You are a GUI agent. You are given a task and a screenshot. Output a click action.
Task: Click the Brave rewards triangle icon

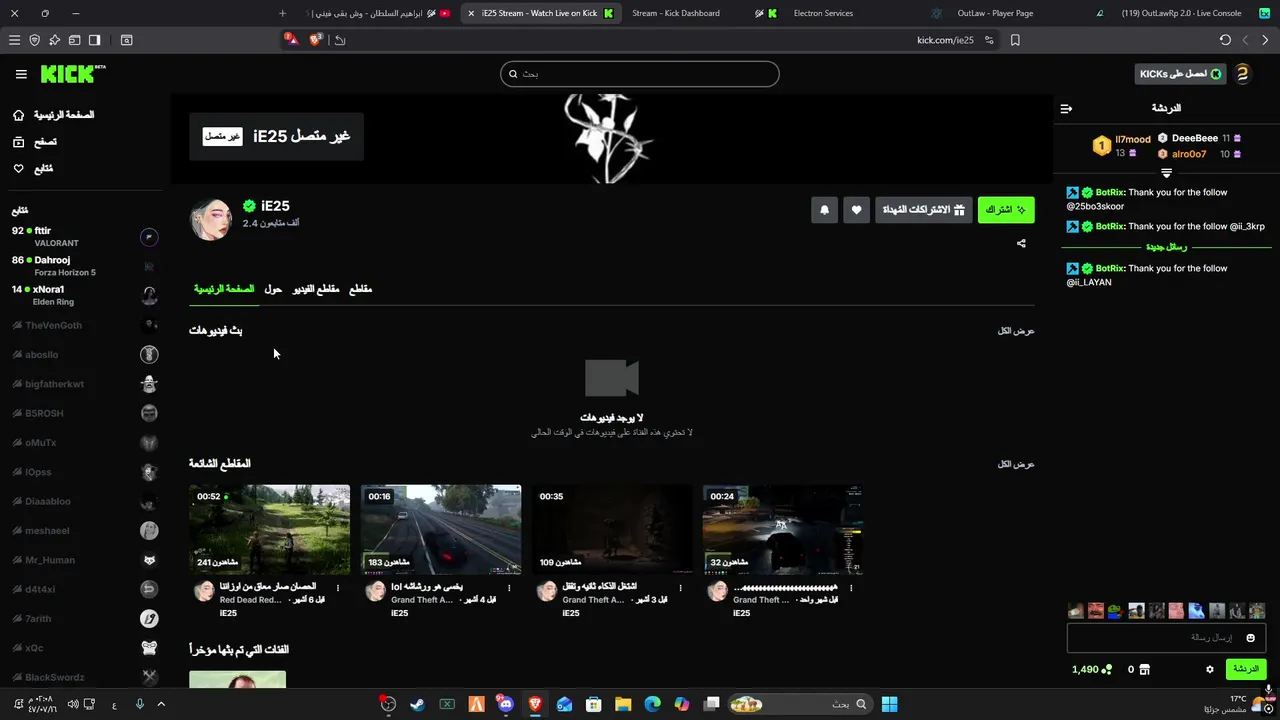click(x=291, y=40)
